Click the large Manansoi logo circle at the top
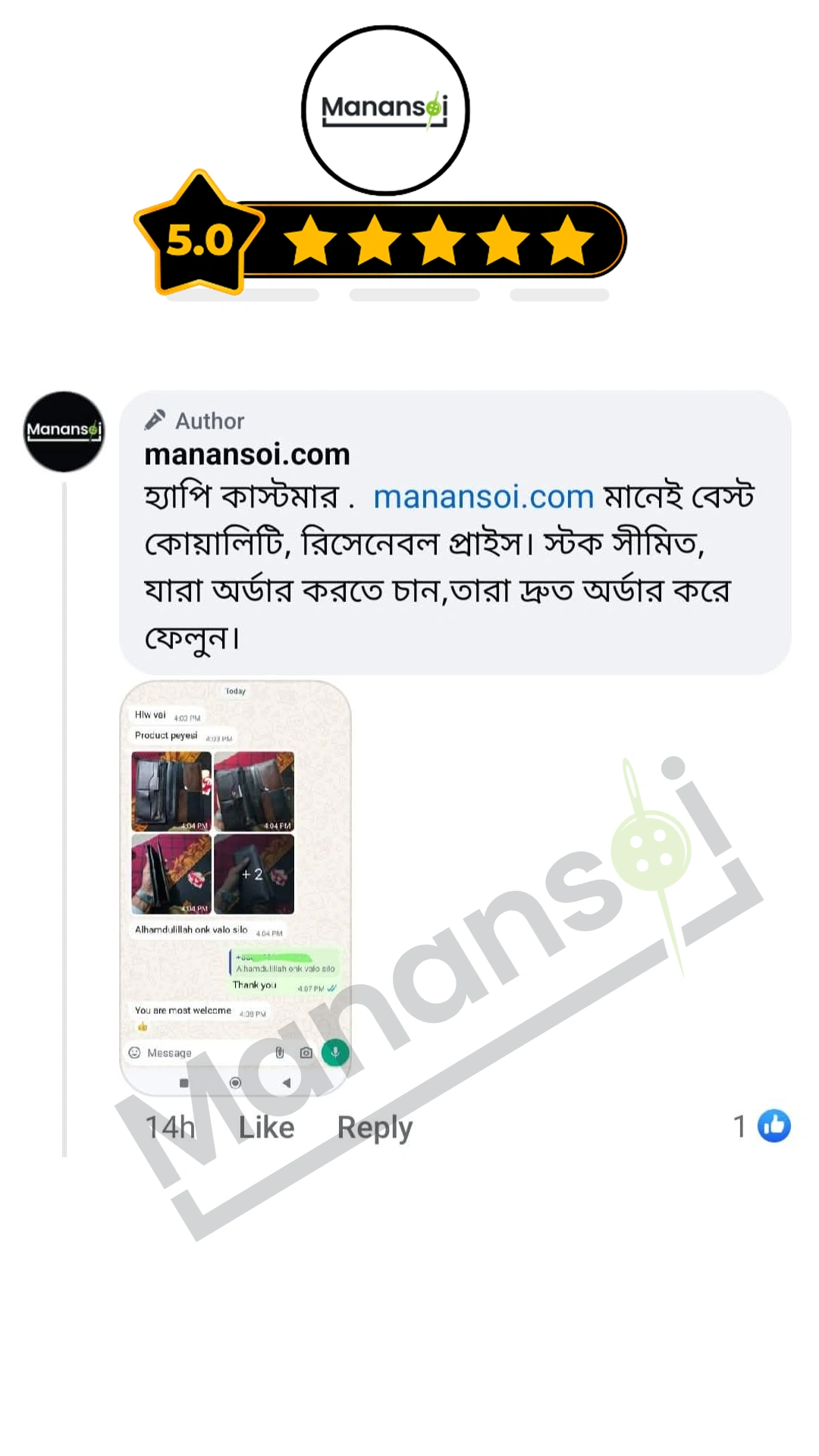Screen dimensions: 819x1456 385,111
